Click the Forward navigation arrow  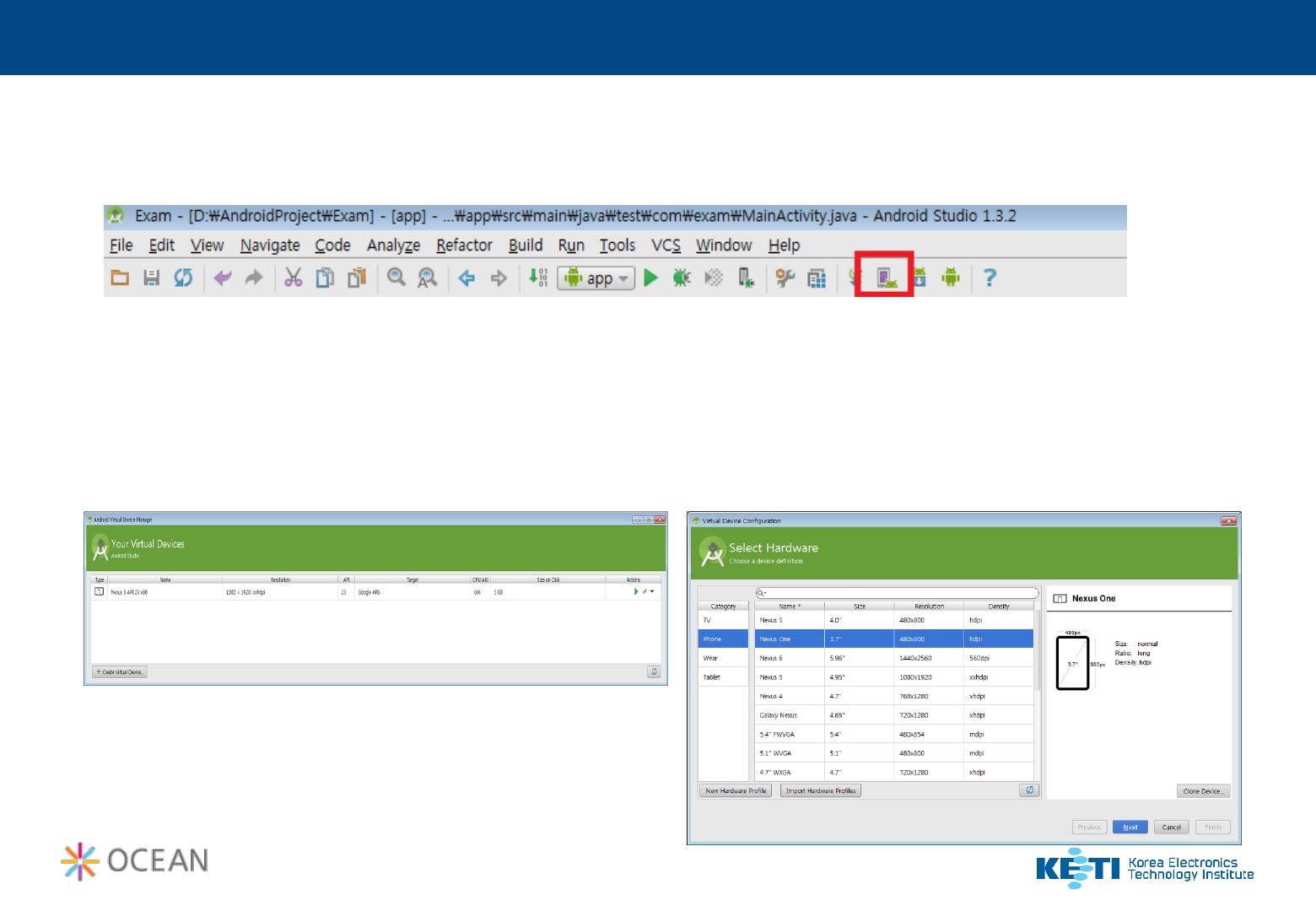tap(499, 278)
